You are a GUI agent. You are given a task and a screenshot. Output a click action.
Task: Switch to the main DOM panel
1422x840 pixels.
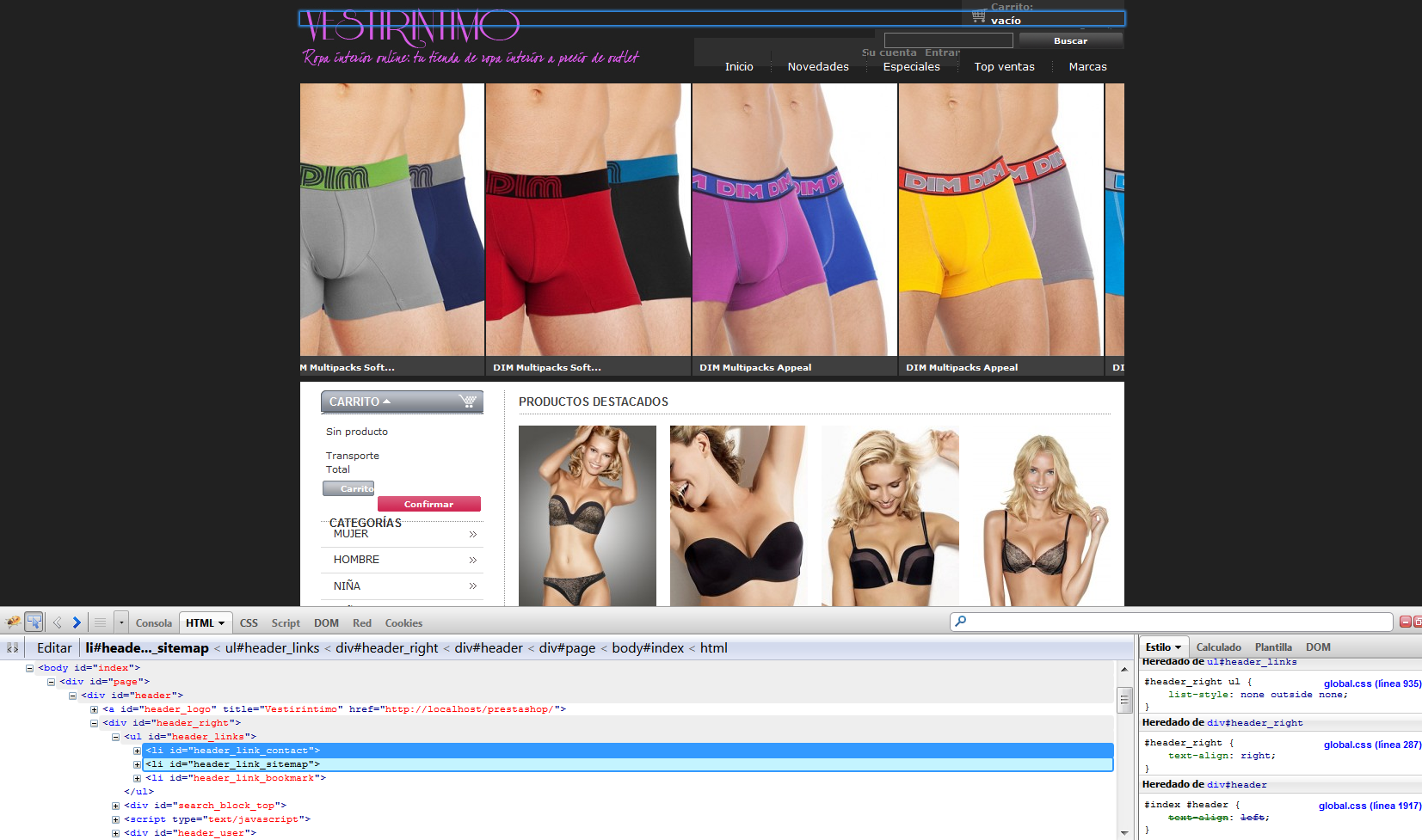(326, 623)
